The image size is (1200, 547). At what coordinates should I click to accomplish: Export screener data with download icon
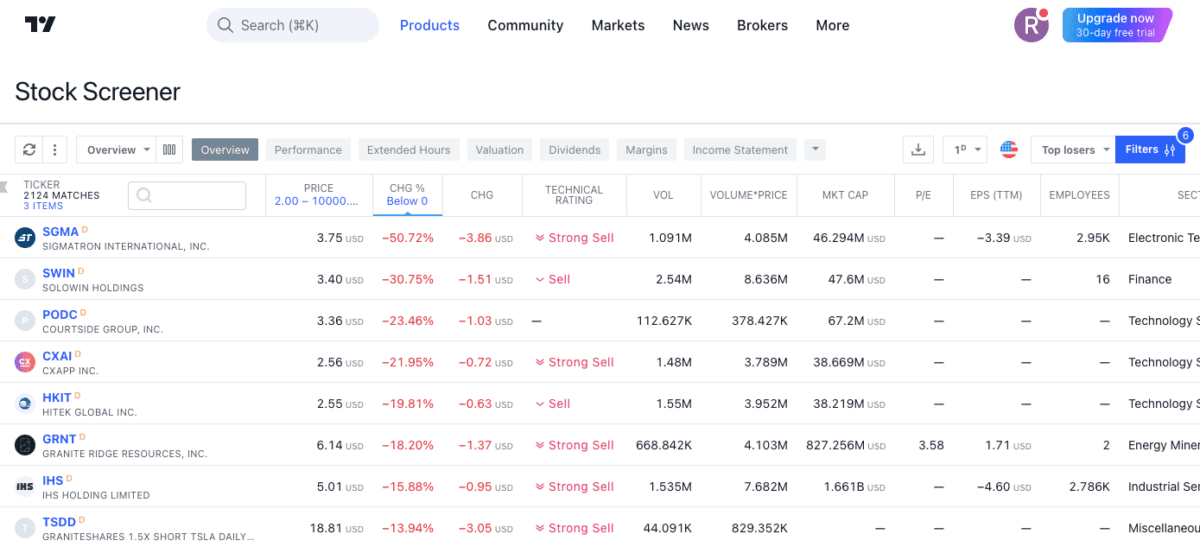point(918,150)
